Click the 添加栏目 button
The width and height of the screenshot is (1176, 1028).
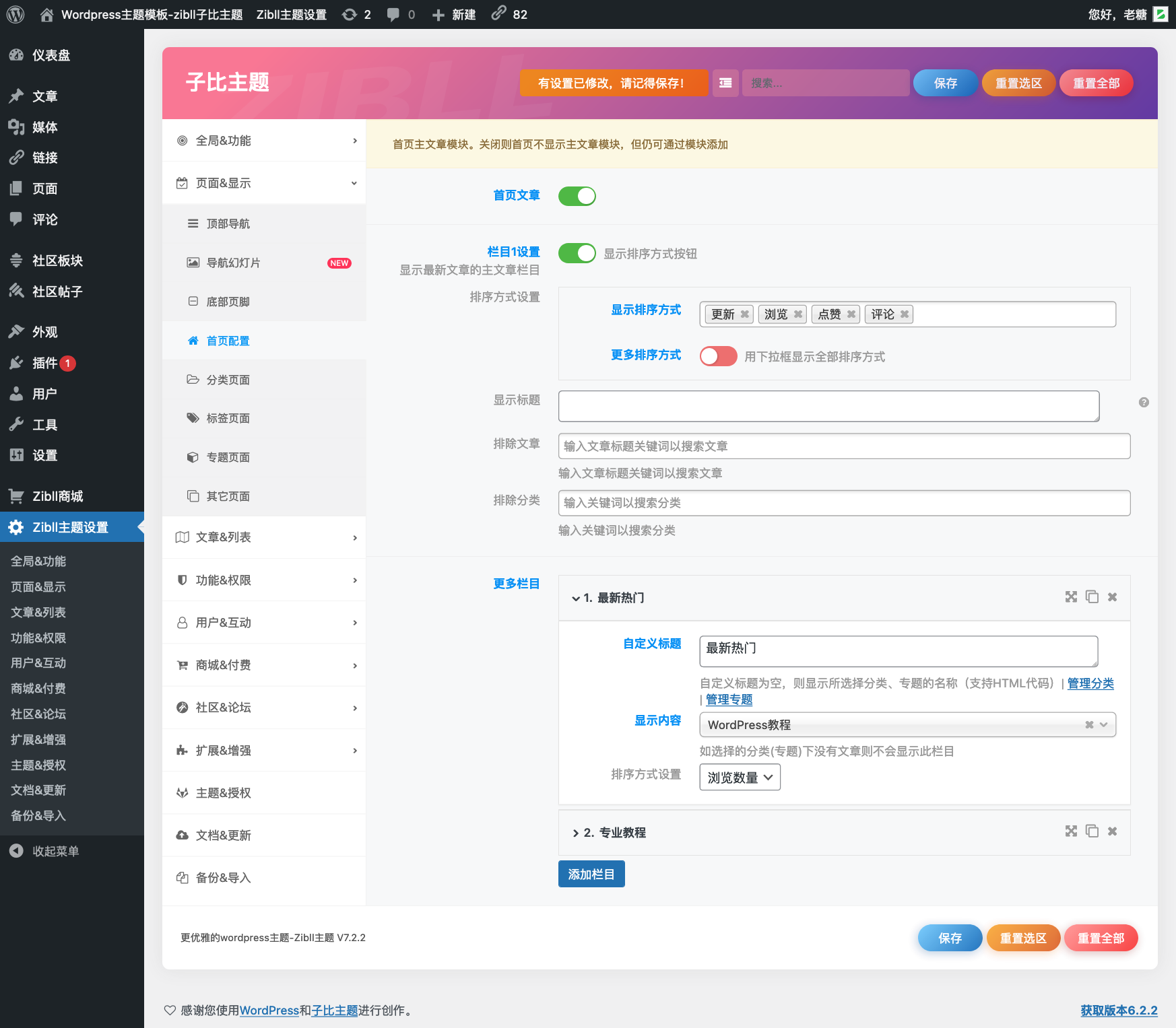tap(591, 874)
